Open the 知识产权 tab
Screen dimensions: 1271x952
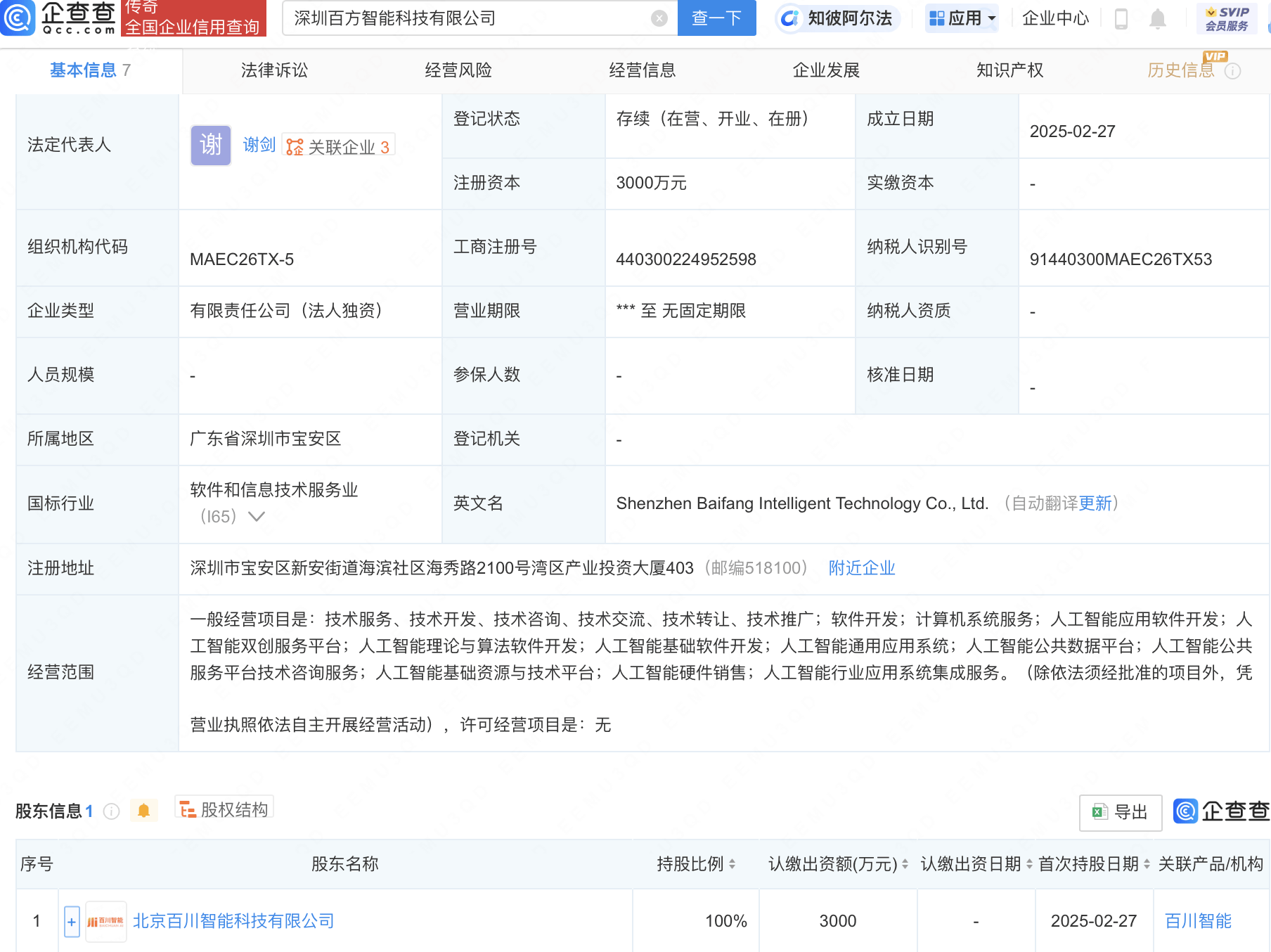(x=1009, y=70)
